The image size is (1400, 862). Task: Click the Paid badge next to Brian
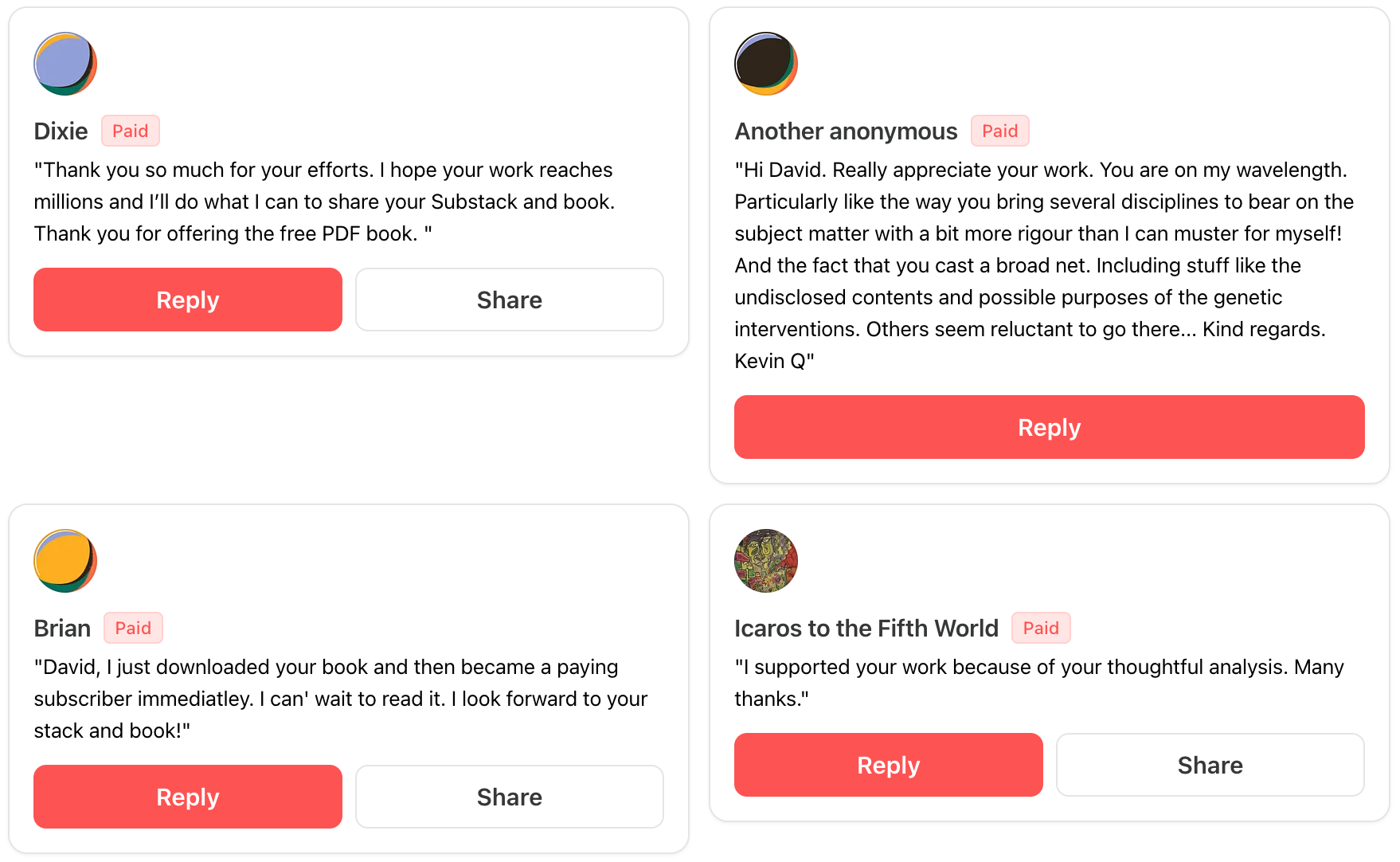[x=133, y=629]
